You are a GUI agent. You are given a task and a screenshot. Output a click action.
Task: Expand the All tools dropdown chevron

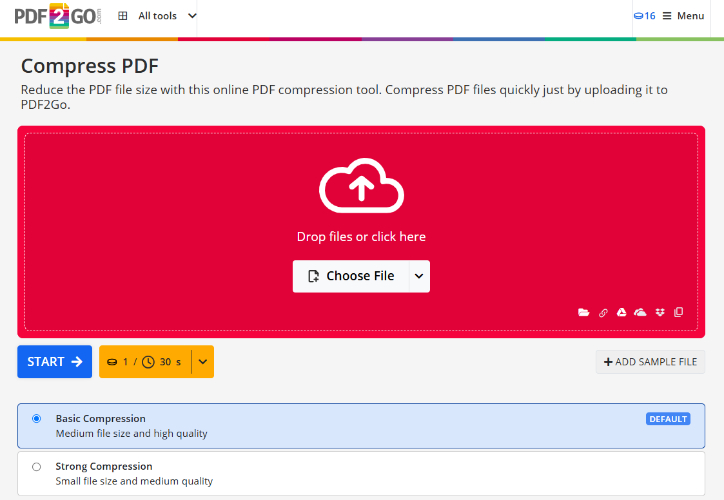[192, 16]
